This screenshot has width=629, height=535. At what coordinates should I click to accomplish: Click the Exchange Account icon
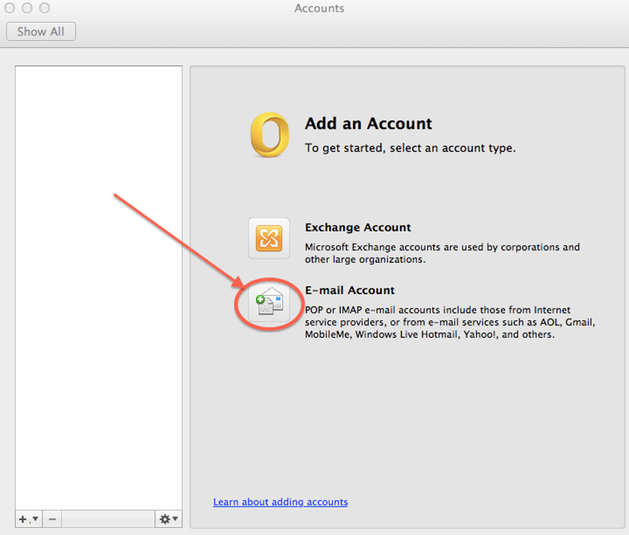coord(269,238)
